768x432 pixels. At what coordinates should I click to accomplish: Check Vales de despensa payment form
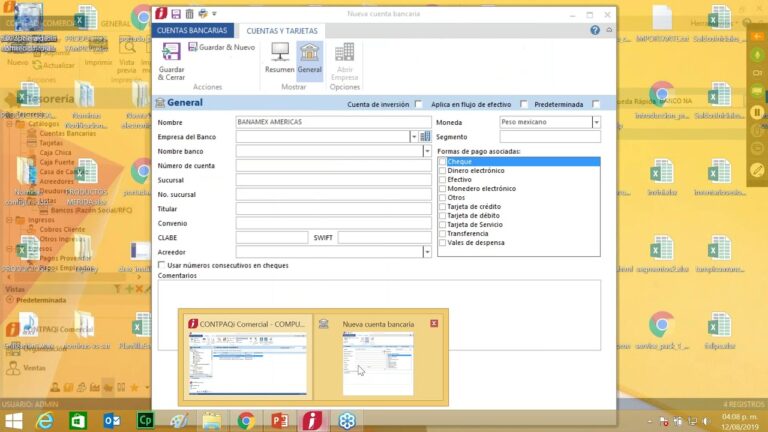click(x=442, y=242)
